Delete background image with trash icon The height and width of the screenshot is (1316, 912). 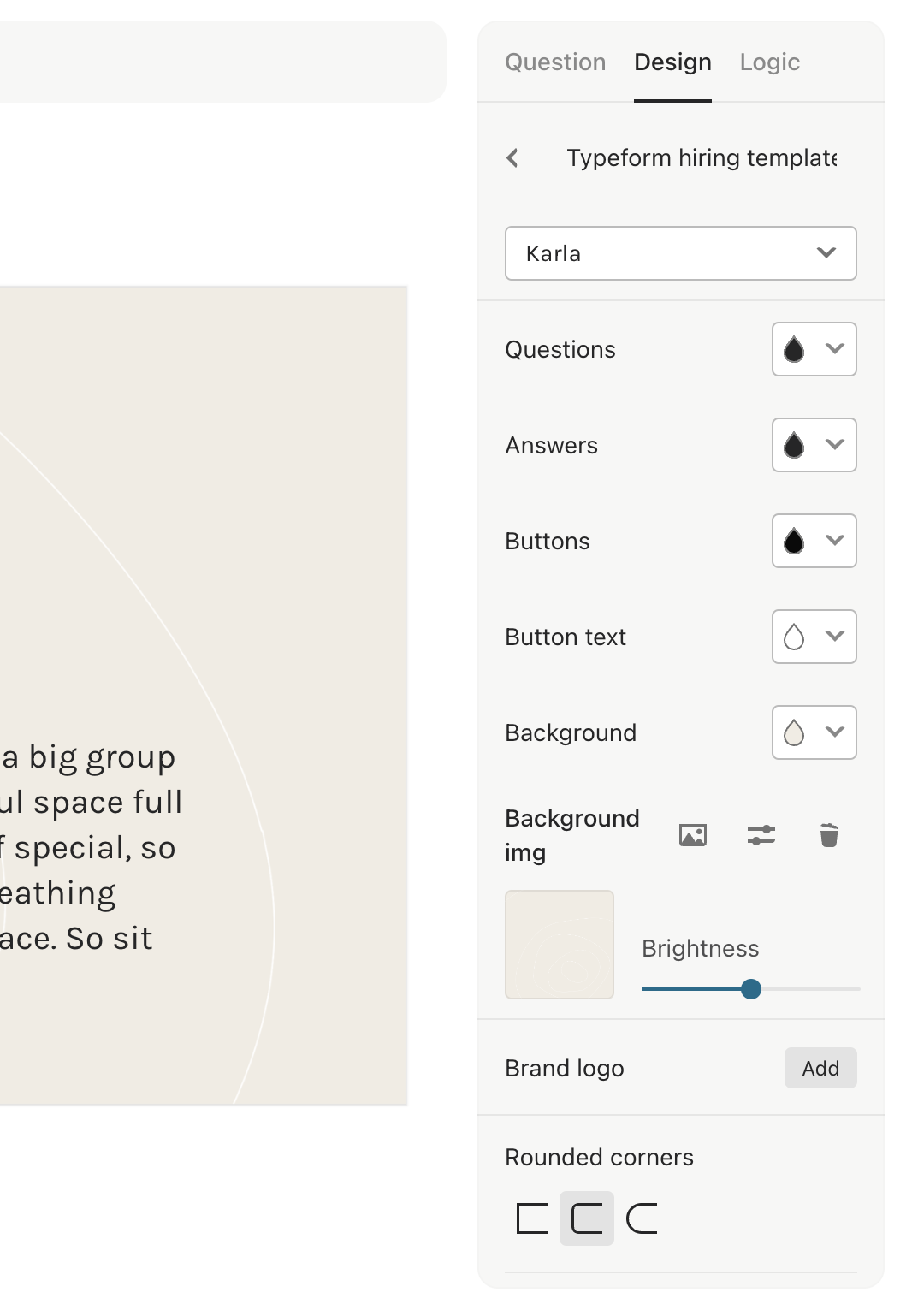tap(829, 835)
